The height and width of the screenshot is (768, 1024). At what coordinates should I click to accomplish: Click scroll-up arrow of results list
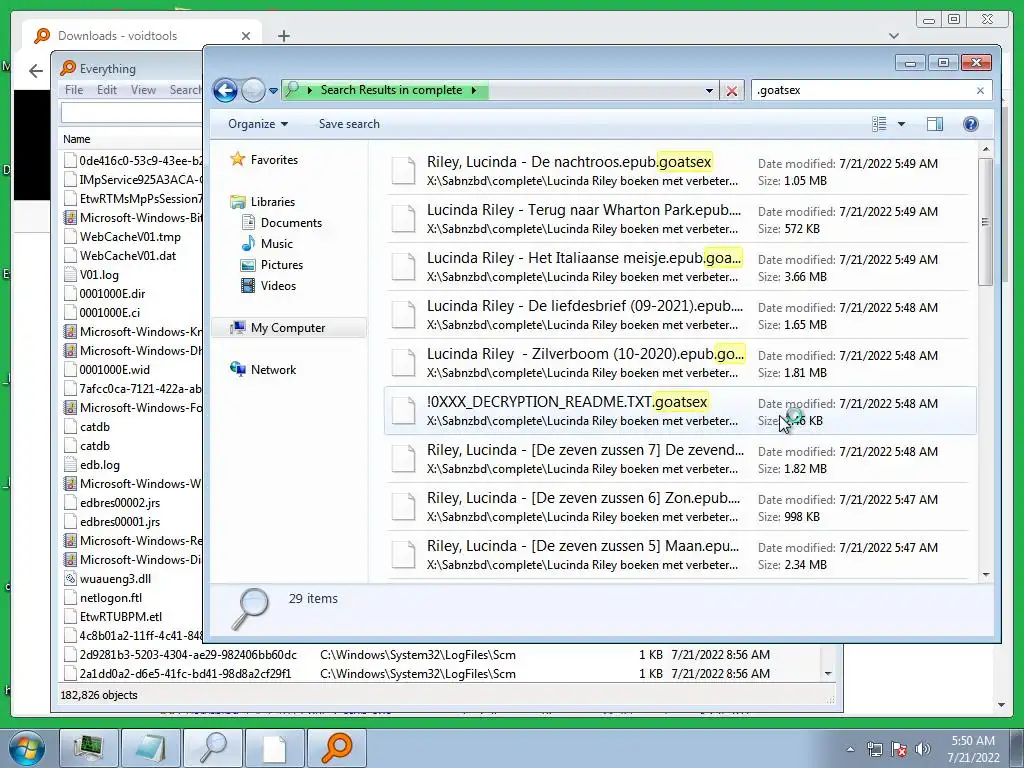point(985,150)
